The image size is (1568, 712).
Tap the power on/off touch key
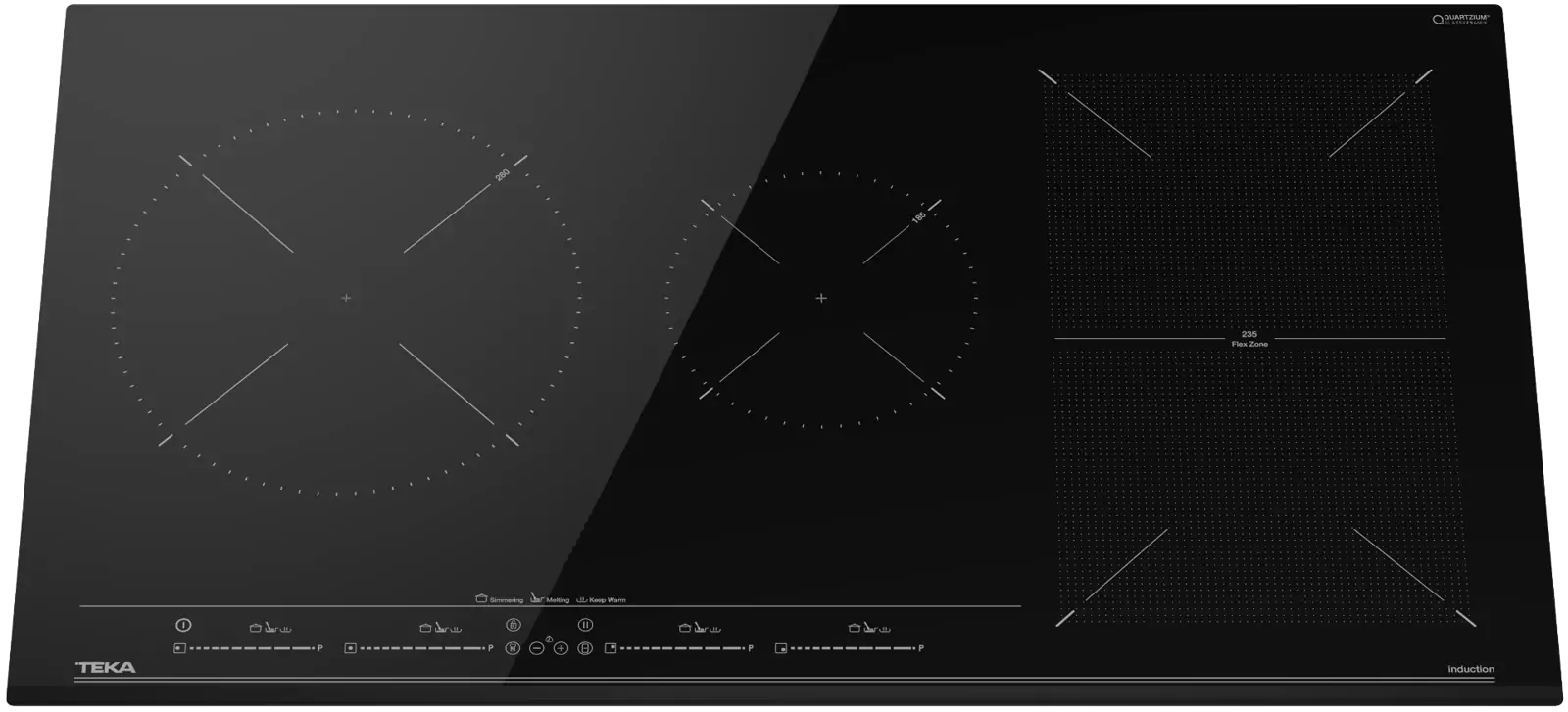(183, 625)
